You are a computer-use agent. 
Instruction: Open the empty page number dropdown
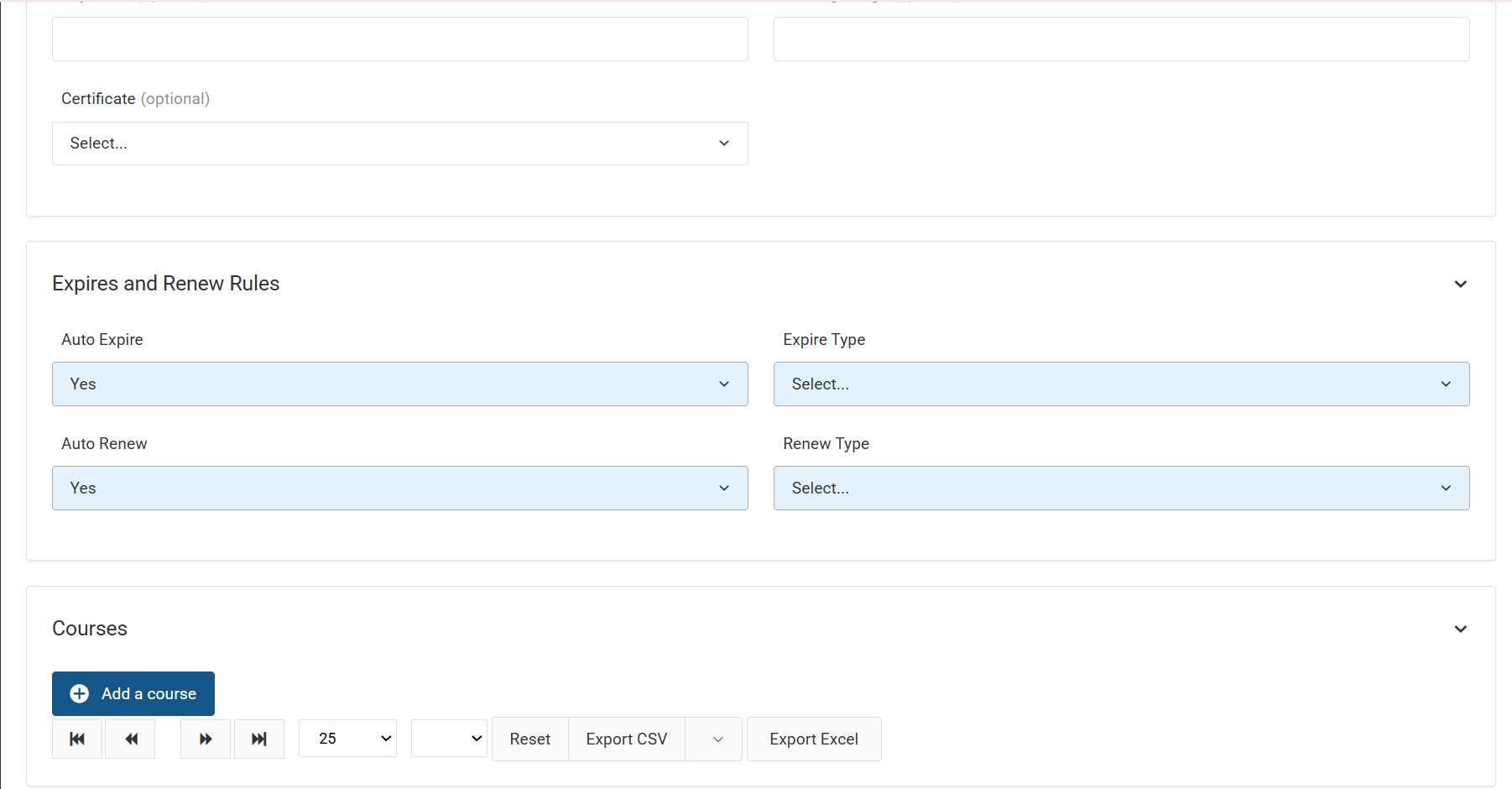point(449,739)
